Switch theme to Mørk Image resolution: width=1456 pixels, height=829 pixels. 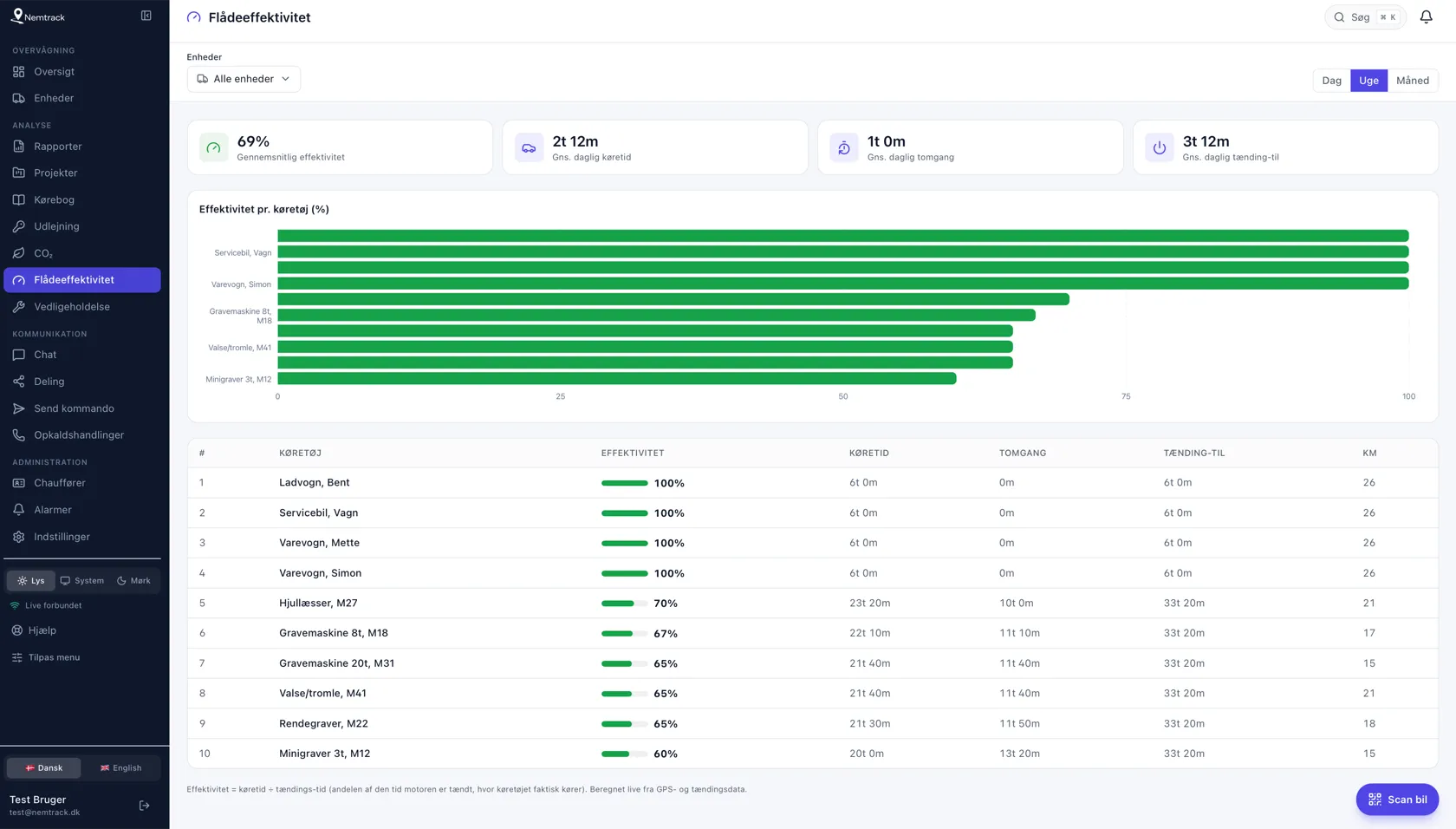coord(134,581)
